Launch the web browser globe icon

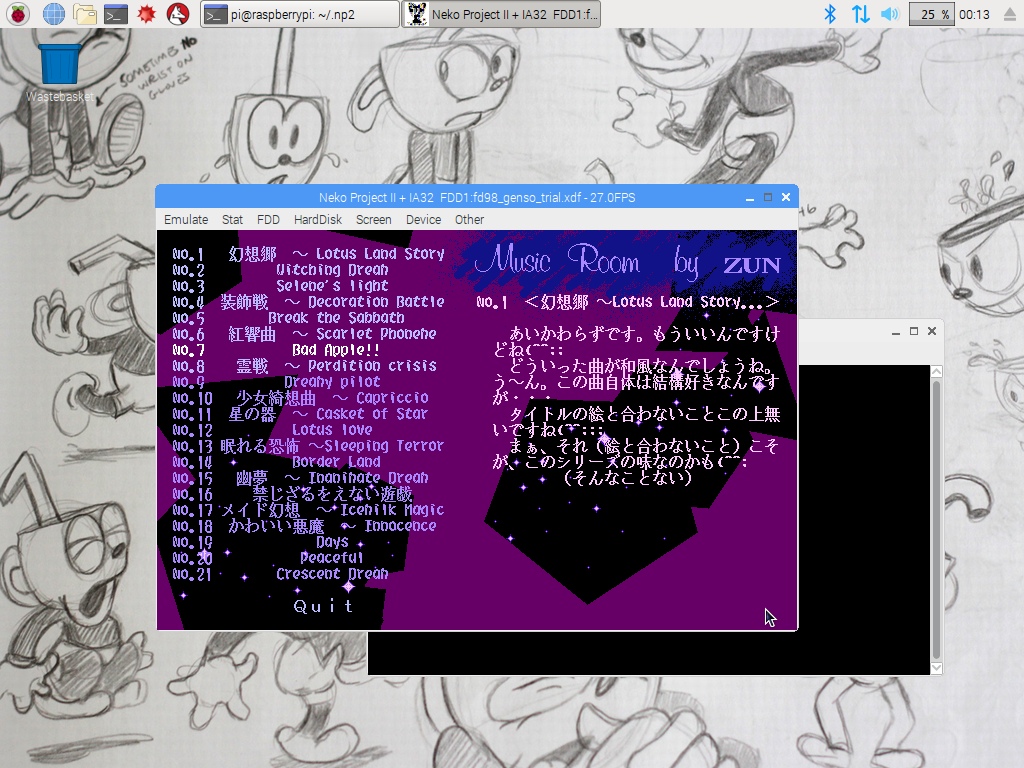[x=54, y=14]
